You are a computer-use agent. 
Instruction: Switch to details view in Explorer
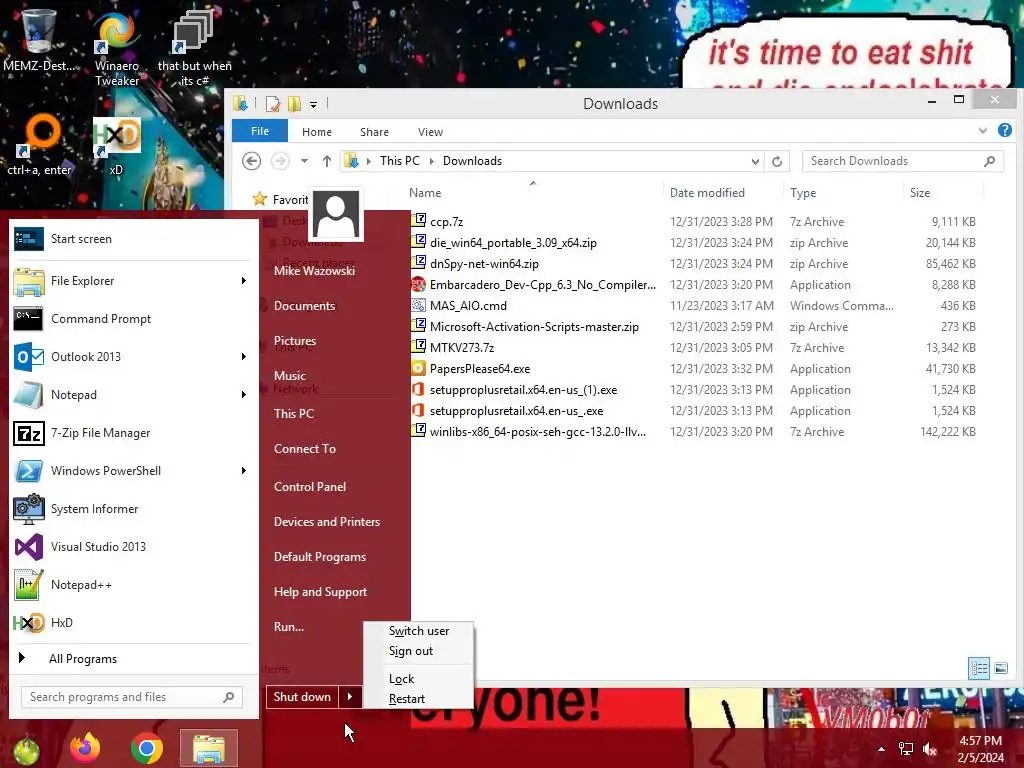coord(979,668)
